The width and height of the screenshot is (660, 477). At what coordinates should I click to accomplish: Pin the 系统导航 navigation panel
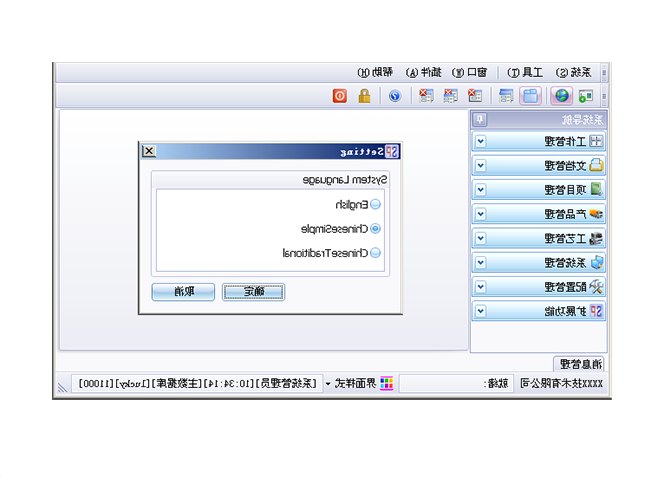481,119
